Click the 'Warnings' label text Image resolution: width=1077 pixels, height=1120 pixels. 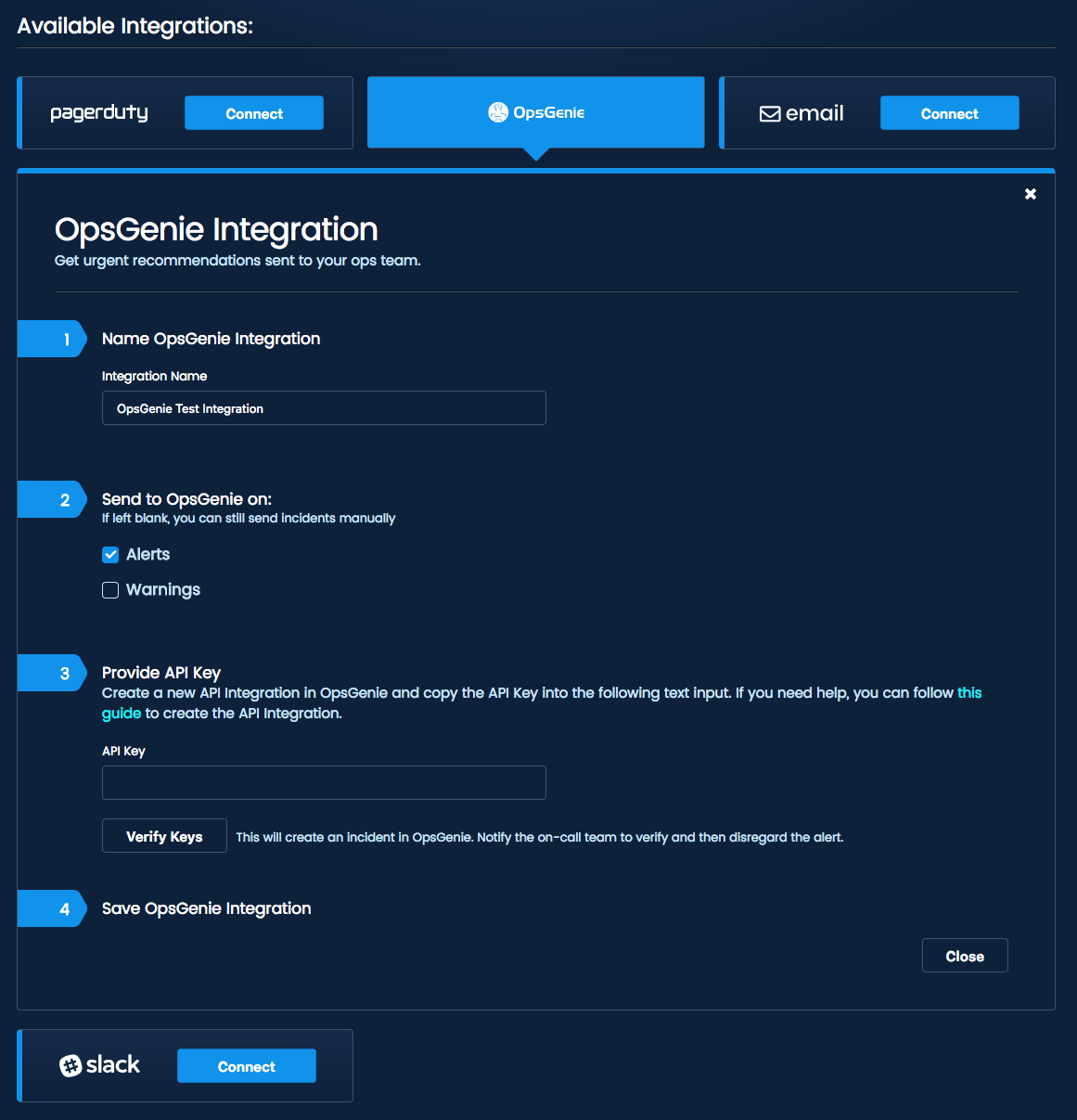pyautogui.click(x=163, y=590)
